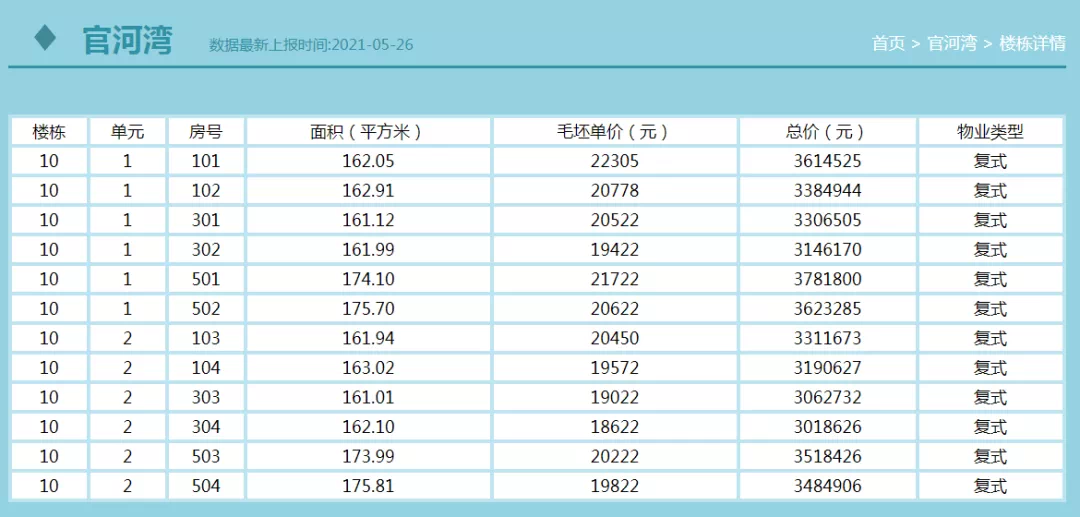
Task: Click the 面积（平方米） column header
Action: pyautogui.click(x=368, y=131)
